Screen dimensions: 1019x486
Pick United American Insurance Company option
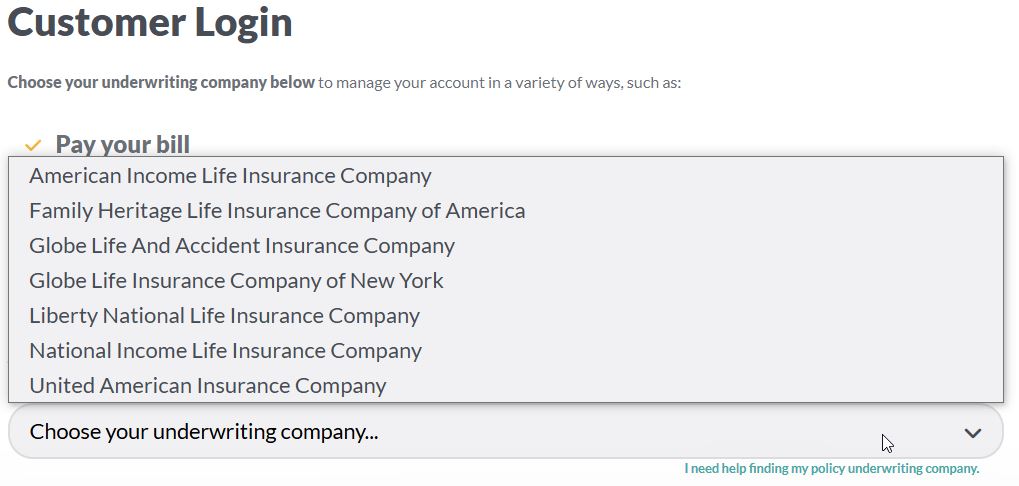click(x=208, y=386)
